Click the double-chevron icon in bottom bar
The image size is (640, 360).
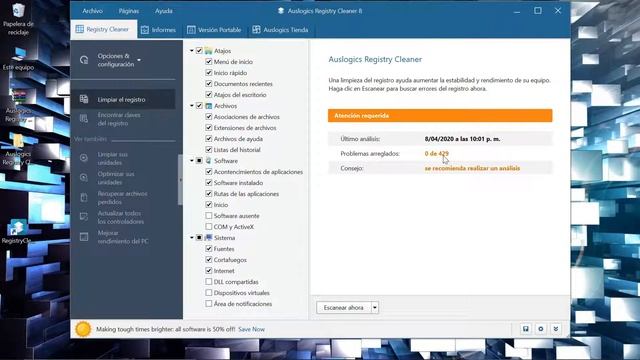(x=556, y=329)
